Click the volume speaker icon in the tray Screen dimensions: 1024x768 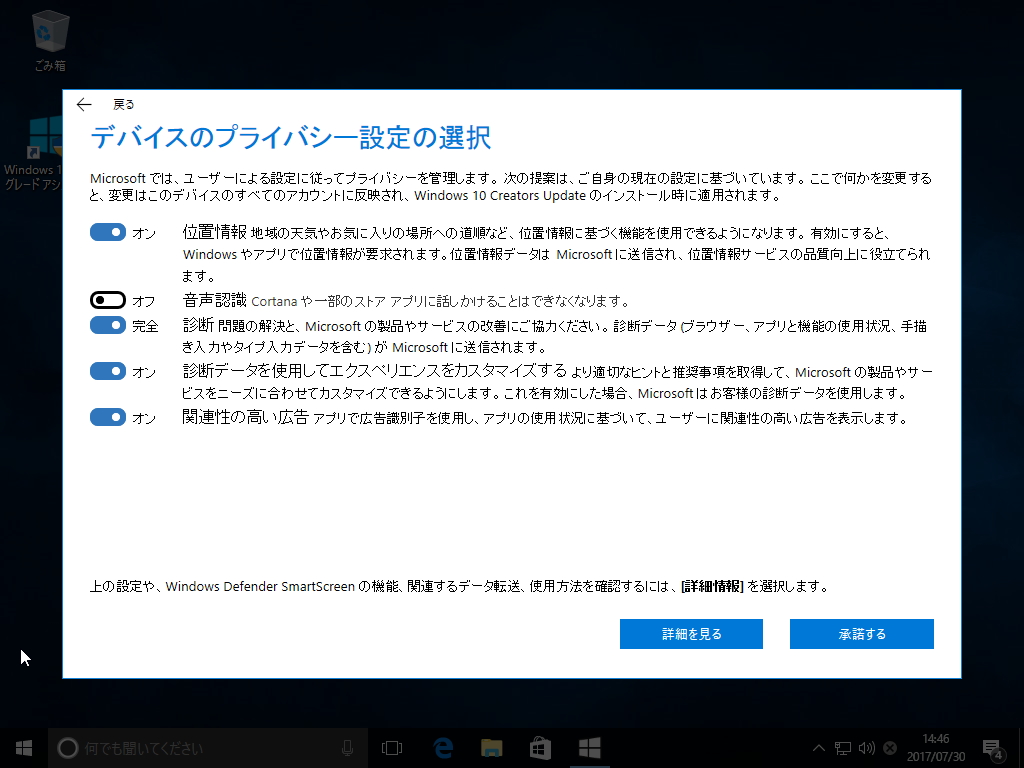click(x=864, y=747)
